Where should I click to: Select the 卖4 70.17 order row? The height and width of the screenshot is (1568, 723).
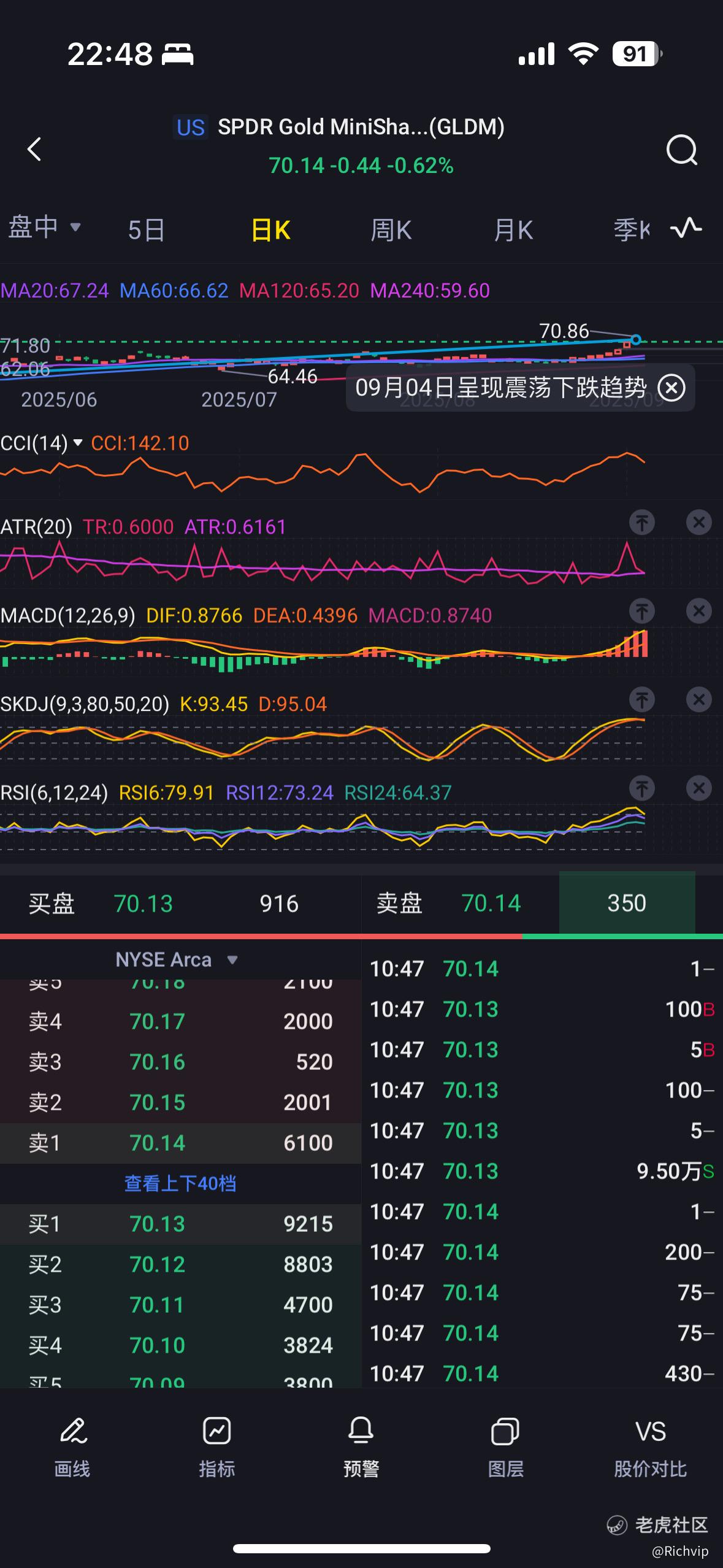180,1021
